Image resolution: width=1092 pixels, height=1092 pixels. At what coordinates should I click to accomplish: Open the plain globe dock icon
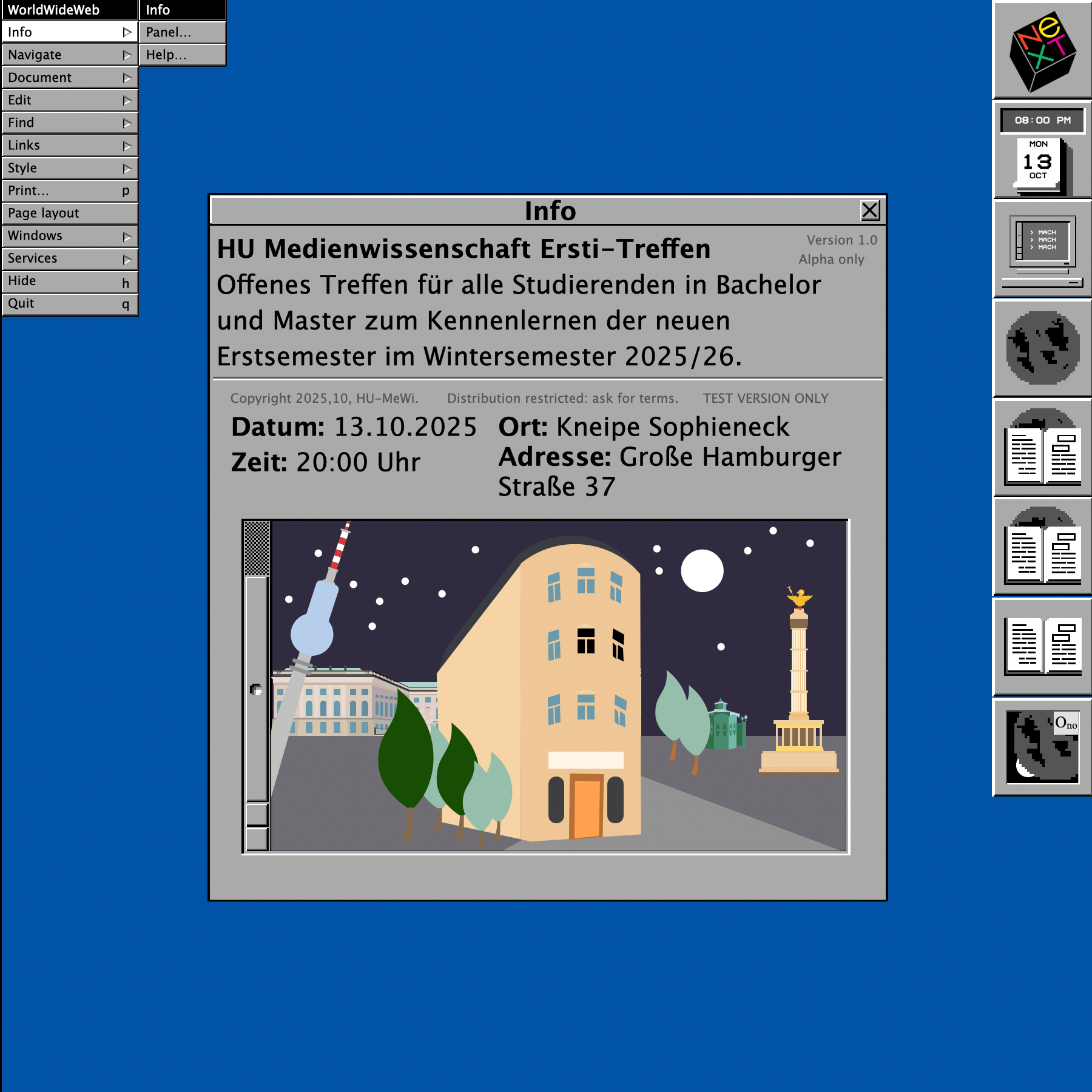click(x=1042, y=348)
